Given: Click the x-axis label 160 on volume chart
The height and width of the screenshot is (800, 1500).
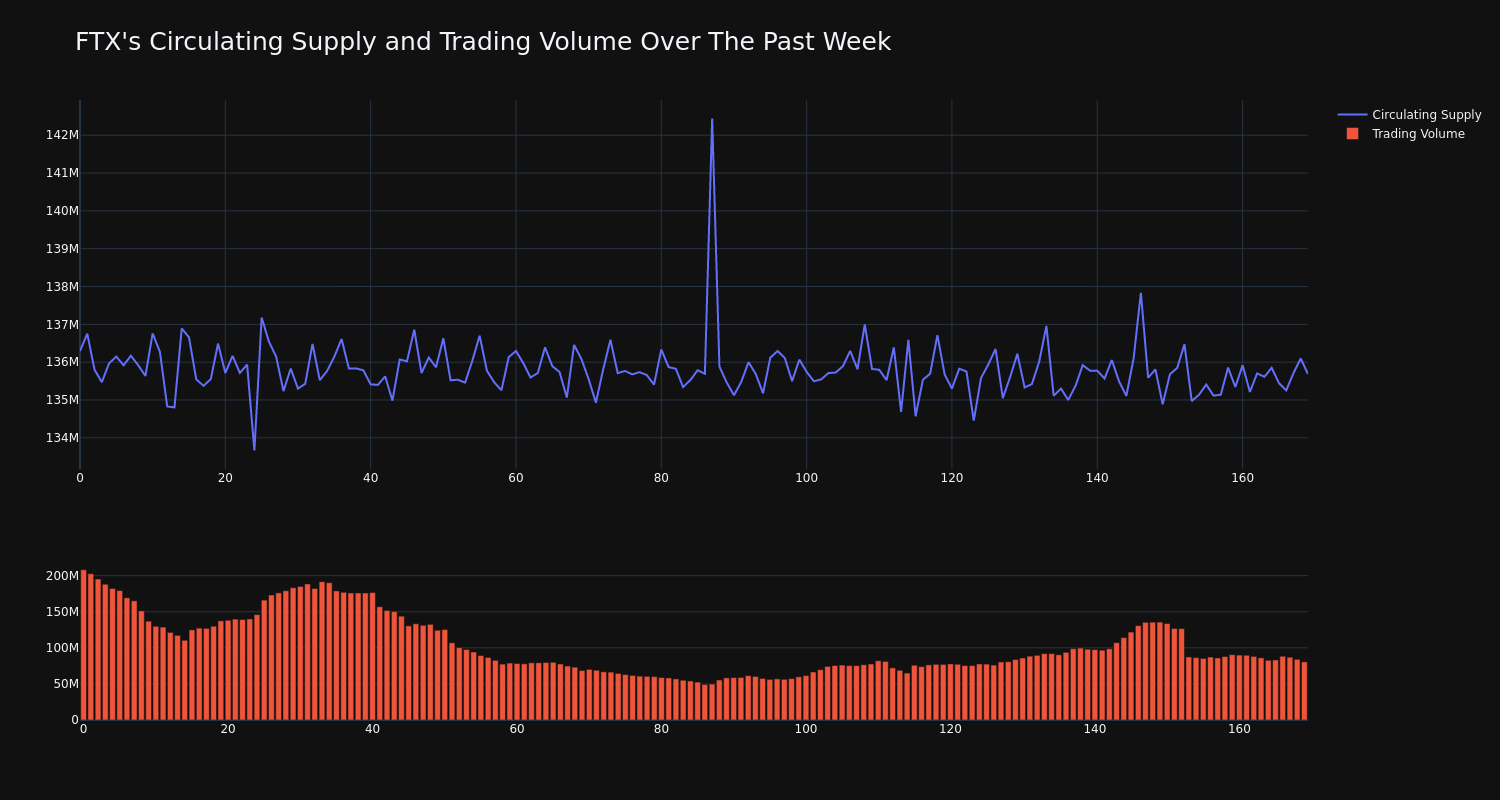Looking at the screenshot, I should (x=1239, y=729).
